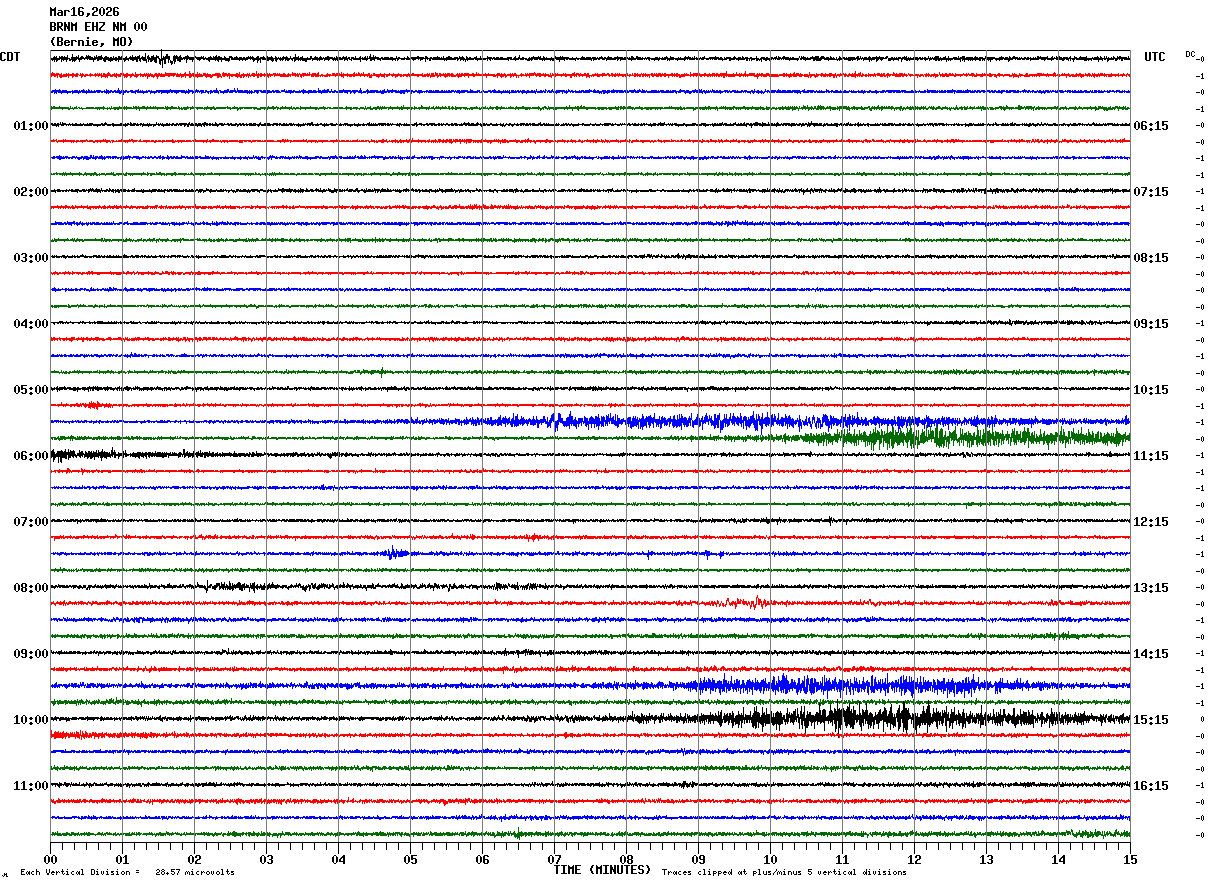Select the station code text BRNM EHZ NM 00
The height and width of the screenshot is (886, 1210).
[x=98, y=27]
